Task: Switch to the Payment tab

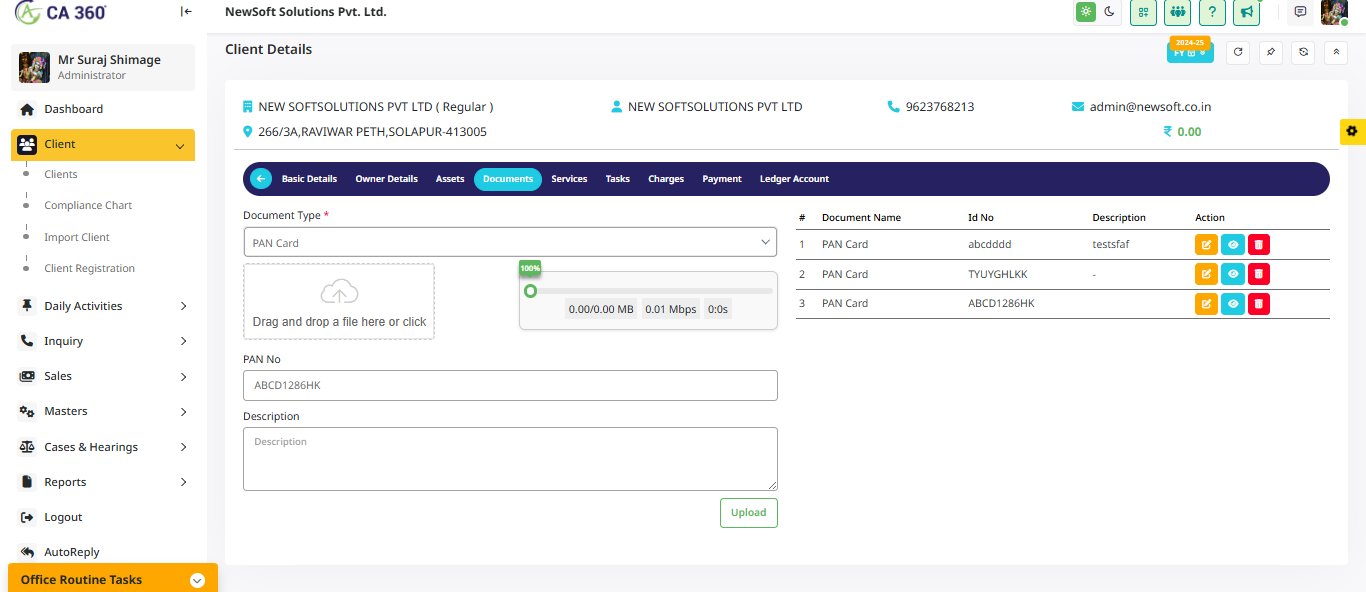Action: point(722,179)
